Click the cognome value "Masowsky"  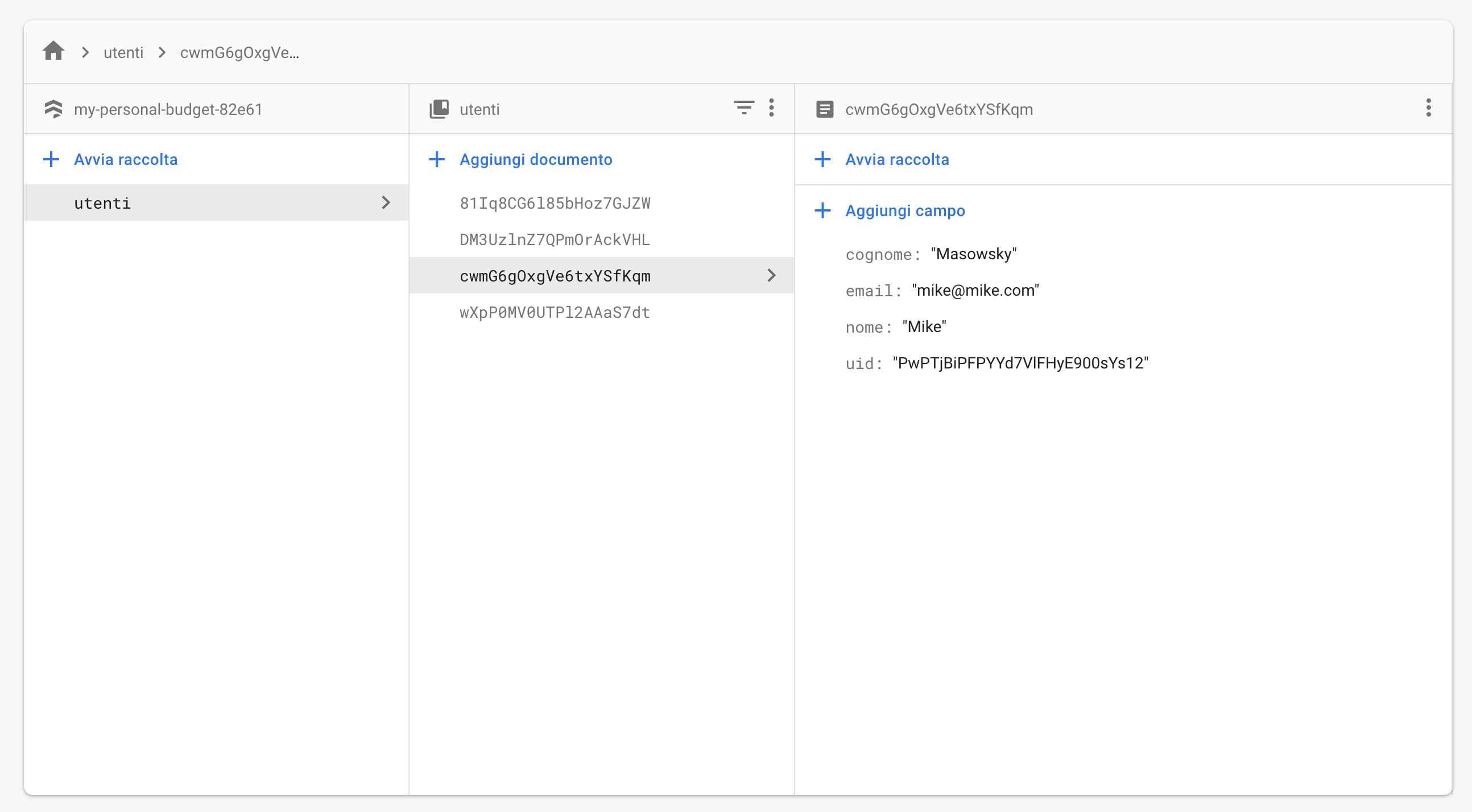pyautogui.click(x=974, y=254)
